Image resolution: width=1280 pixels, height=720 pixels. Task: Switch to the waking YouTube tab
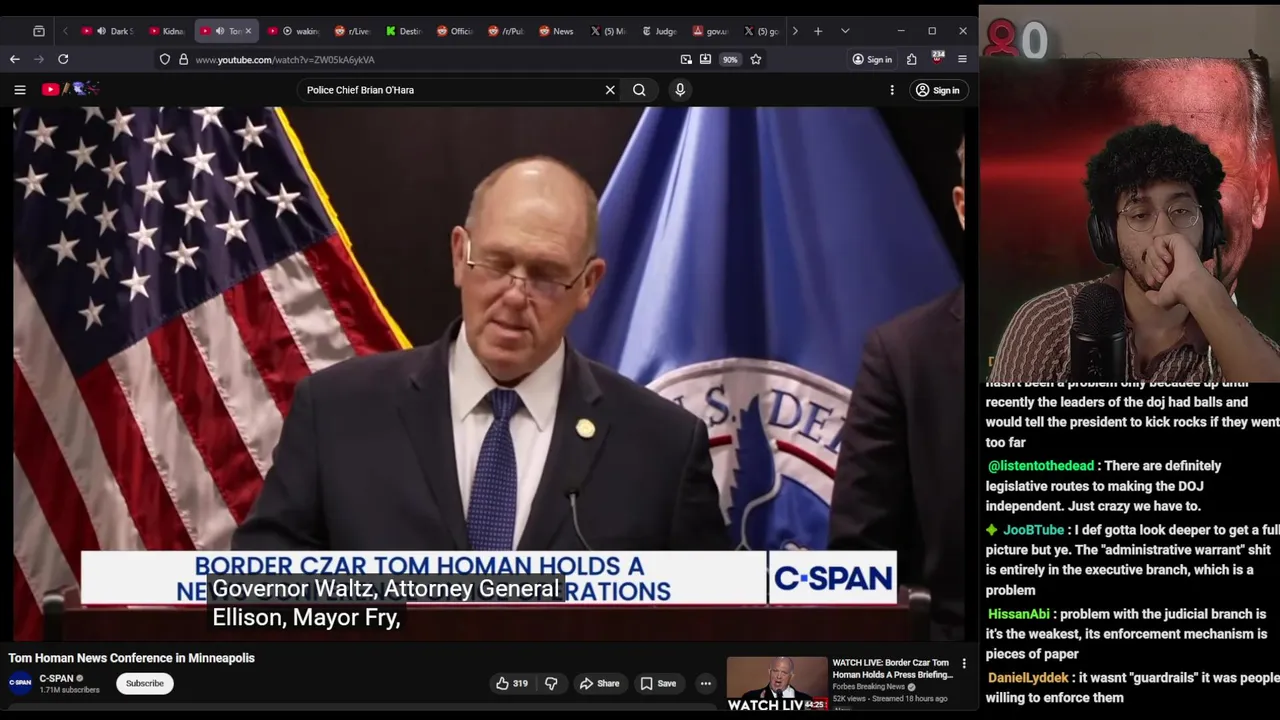pyautogui.click(x=294, y=31)
